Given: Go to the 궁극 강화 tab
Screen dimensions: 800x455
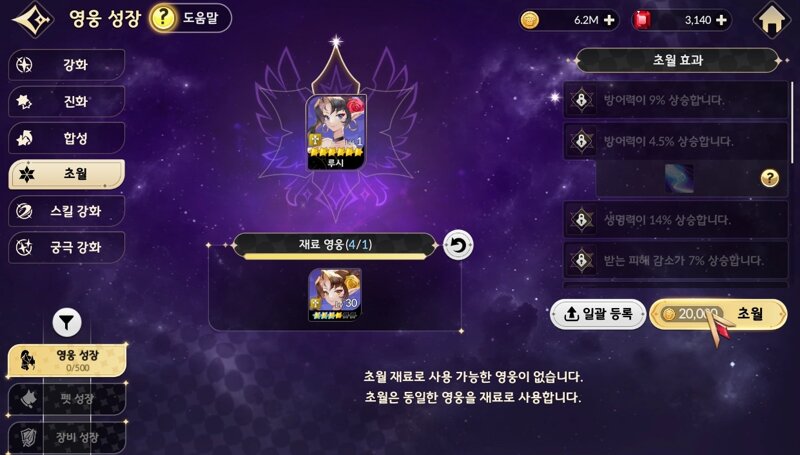Looking at the screenshot, I should click(x=66, y=247).
